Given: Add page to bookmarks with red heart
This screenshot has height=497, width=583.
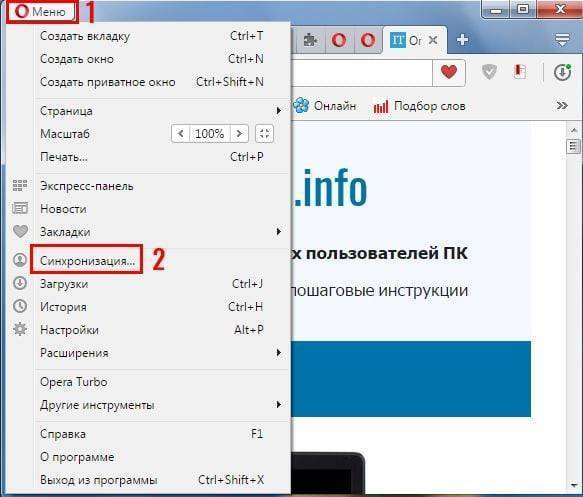Looking at the screenshot, I should point(449,72).
